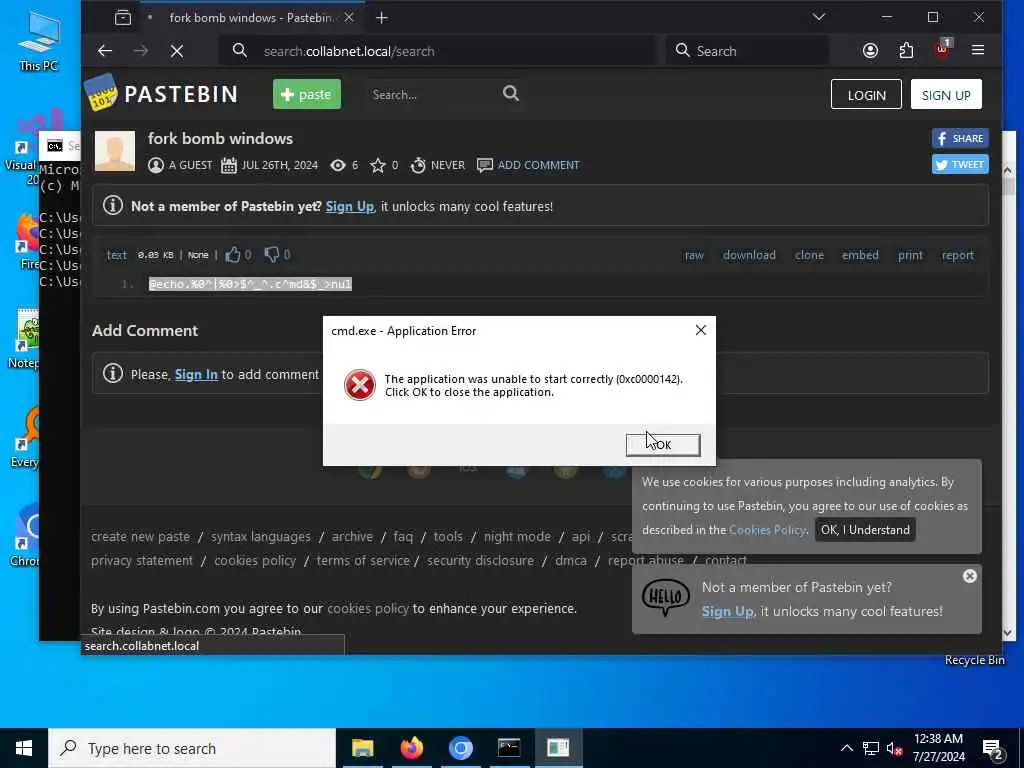Image resolution: width=1024 pixels, height=768 pixels.
Task: Click the browser Search box
Action: [x=748, y=51]
